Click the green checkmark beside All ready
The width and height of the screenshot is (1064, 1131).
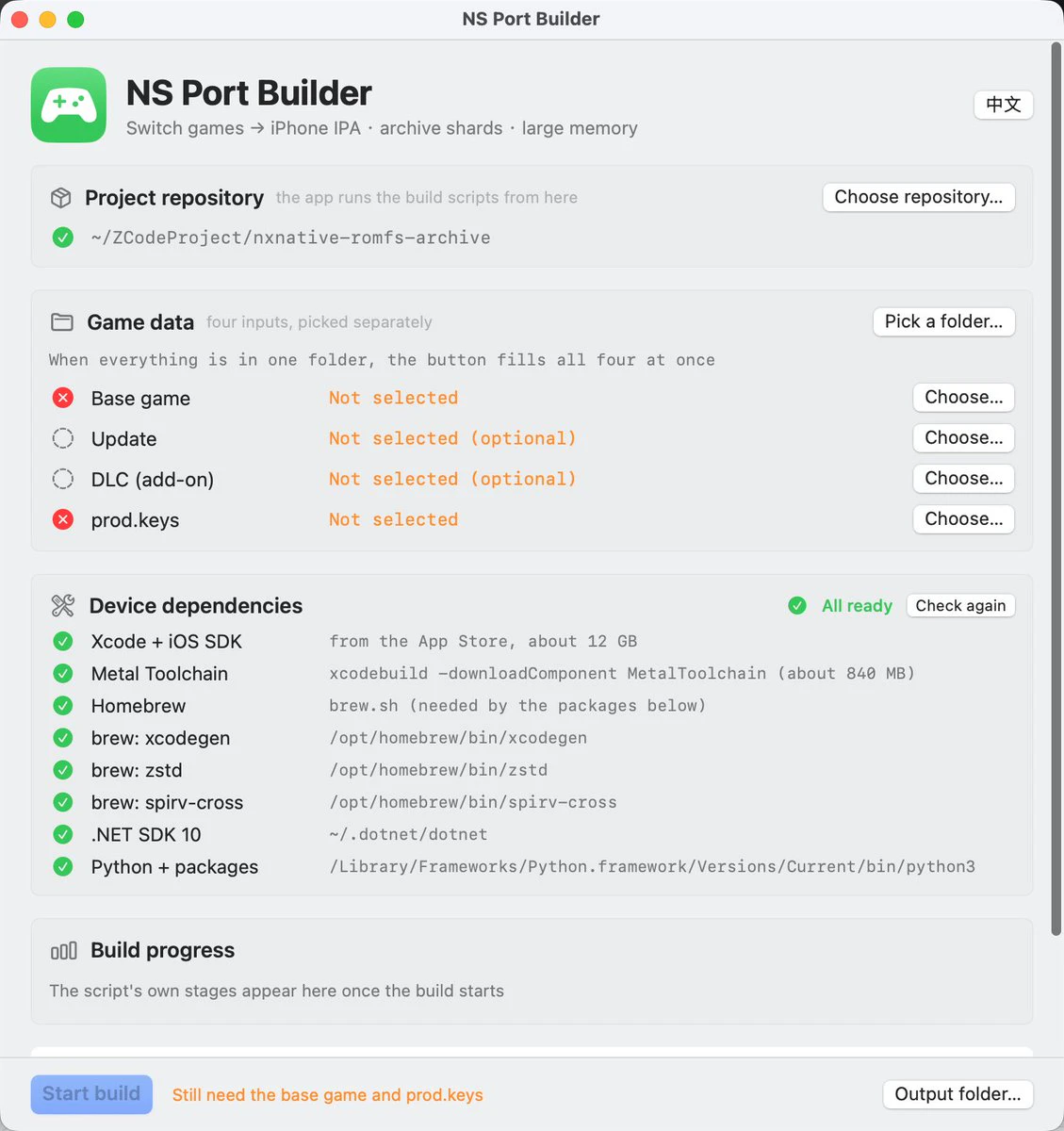coord(797,606)
